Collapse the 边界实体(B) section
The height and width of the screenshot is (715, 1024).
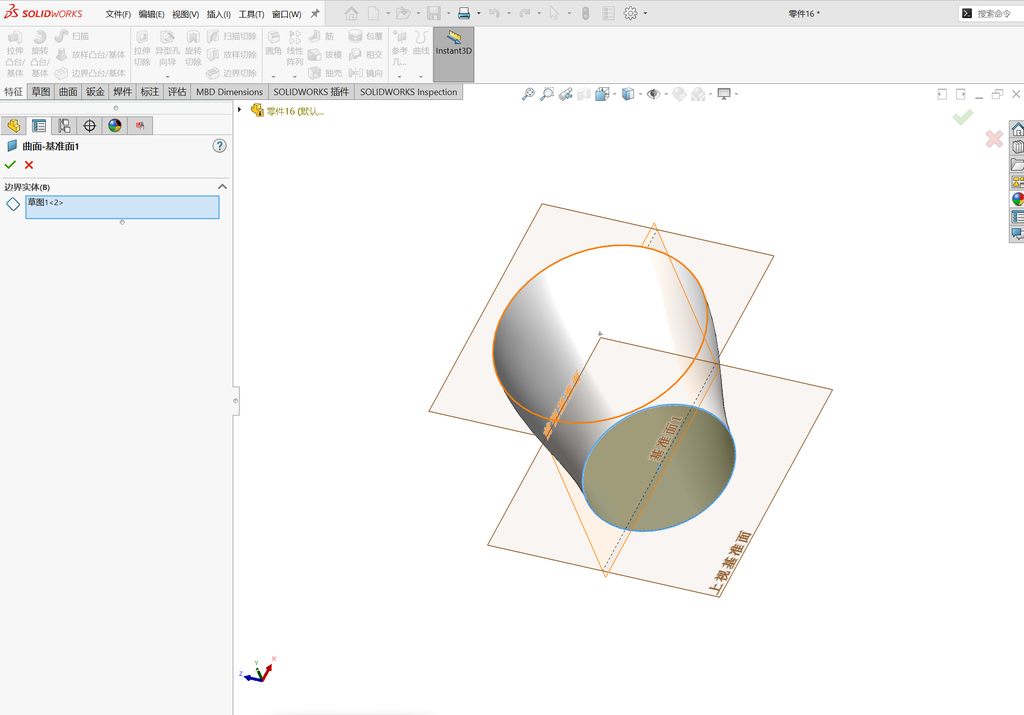point(222,187)
